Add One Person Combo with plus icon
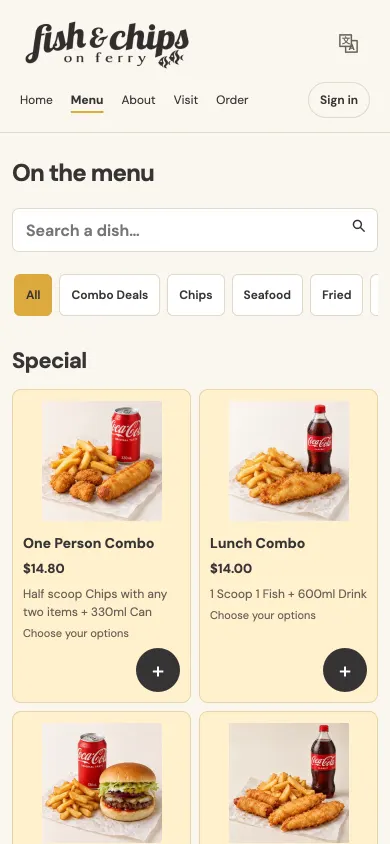The height and width of the screenshot is (844, 390). point(158,670)
